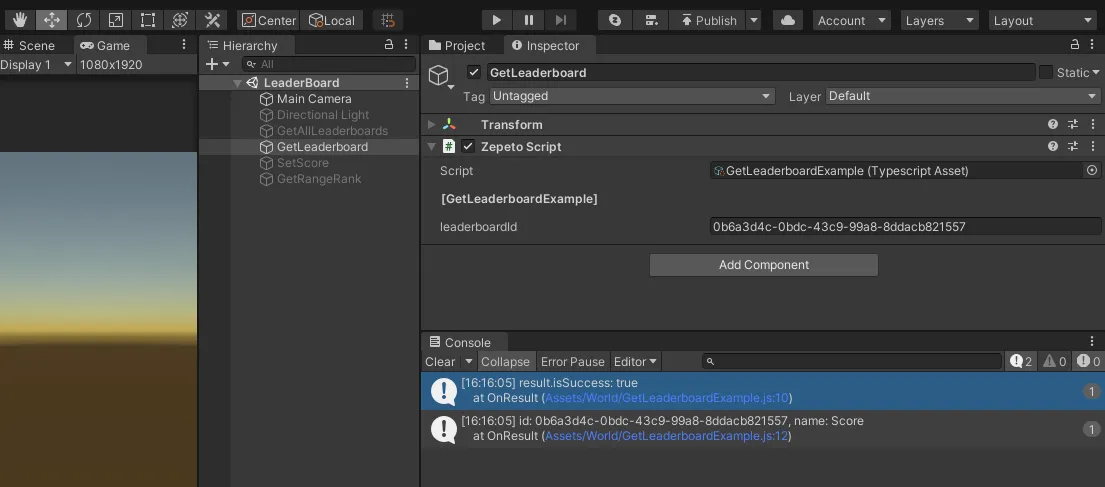This screenshot has height=487, width=1105.
Task: Open the create object plus menu
Action: [217, 64]
